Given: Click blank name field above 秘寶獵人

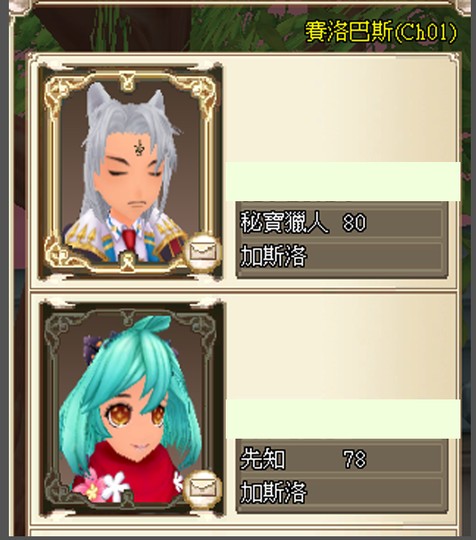Looking at the screenshot, I should (343, 181).
